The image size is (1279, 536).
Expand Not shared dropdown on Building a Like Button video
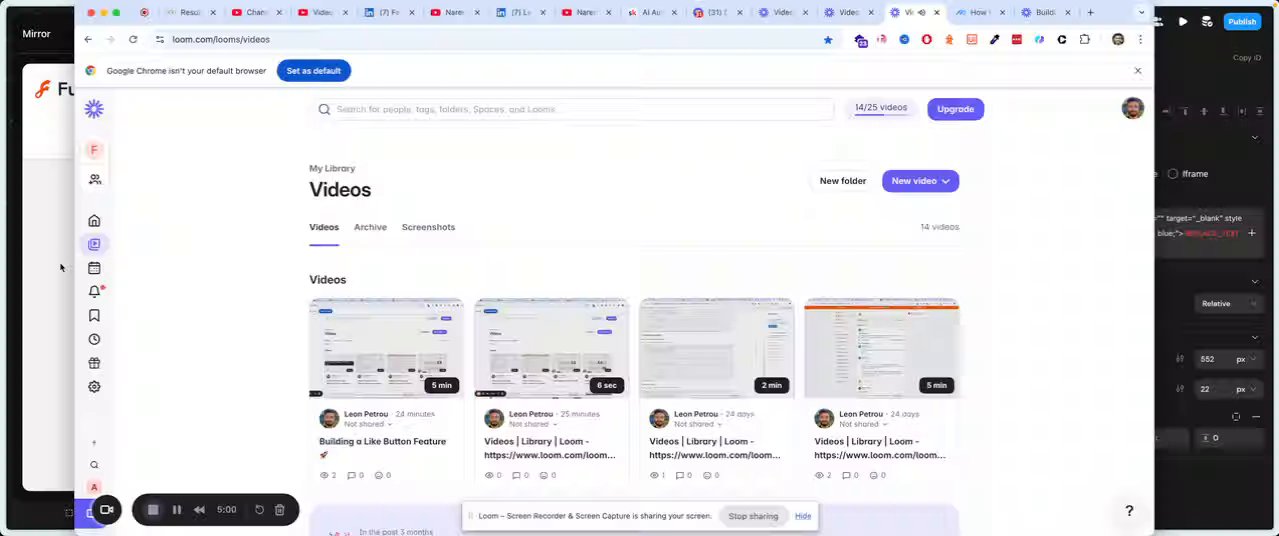pos(367,424)
